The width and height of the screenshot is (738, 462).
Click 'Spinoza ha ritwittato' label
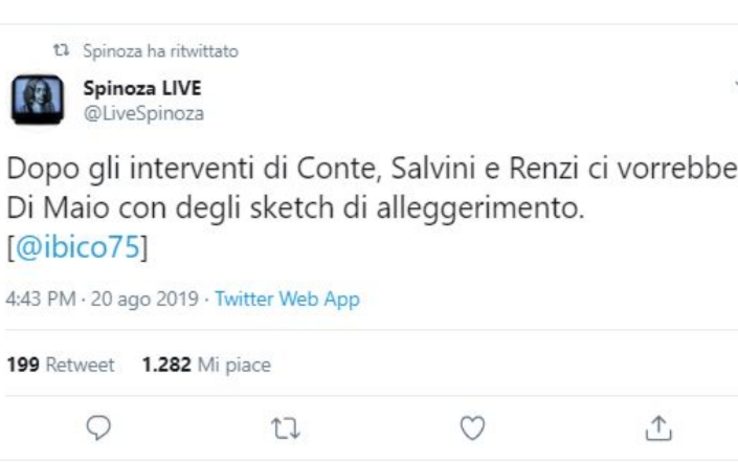coord(161,50)
